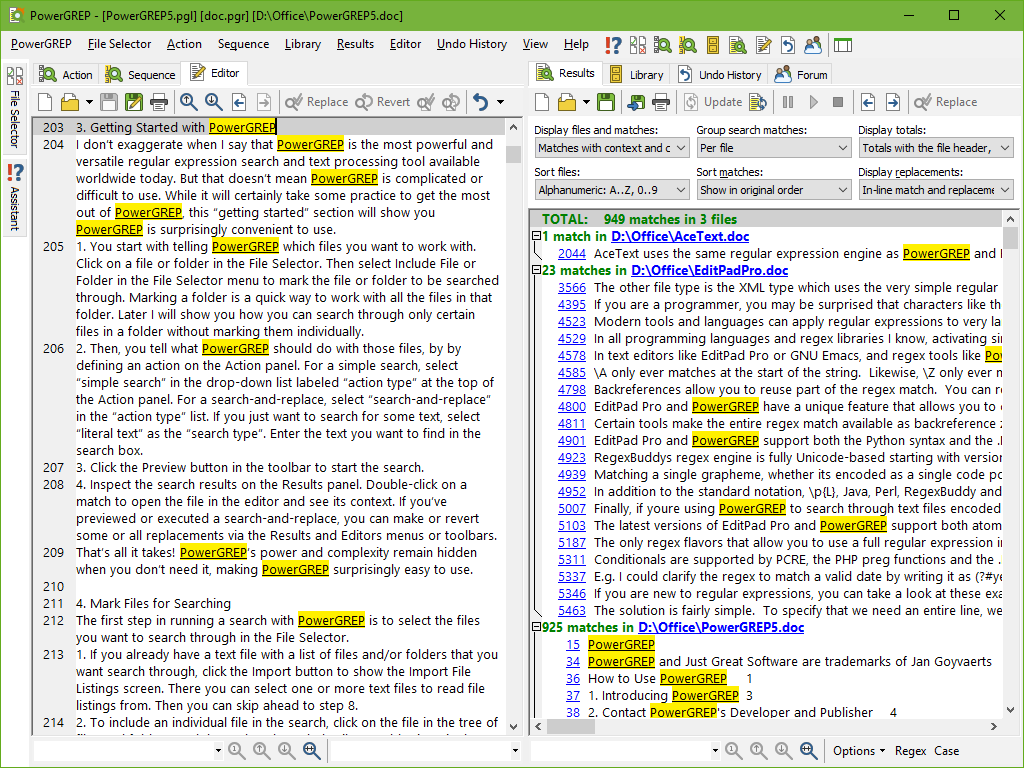Print the document from the Editor toolbar
Viewport: 1024px width, 768px height.
click(x=159, y=102)
